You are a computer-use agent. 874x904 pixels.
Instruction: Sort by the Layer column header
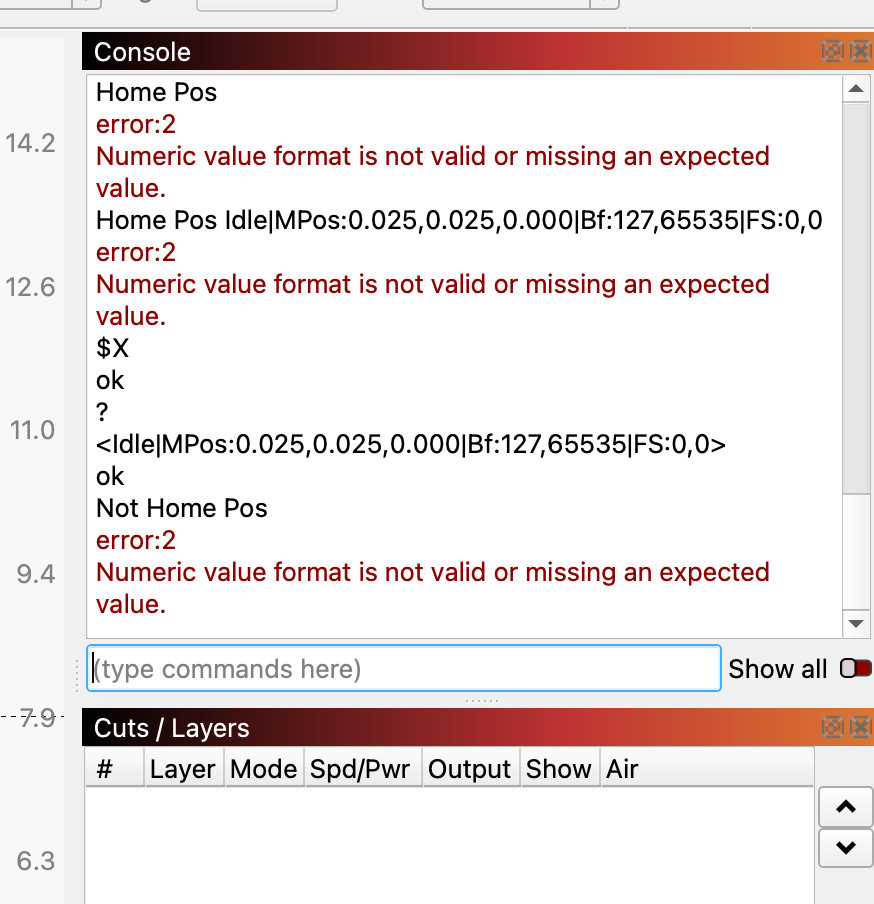click(x=182, y=769)
